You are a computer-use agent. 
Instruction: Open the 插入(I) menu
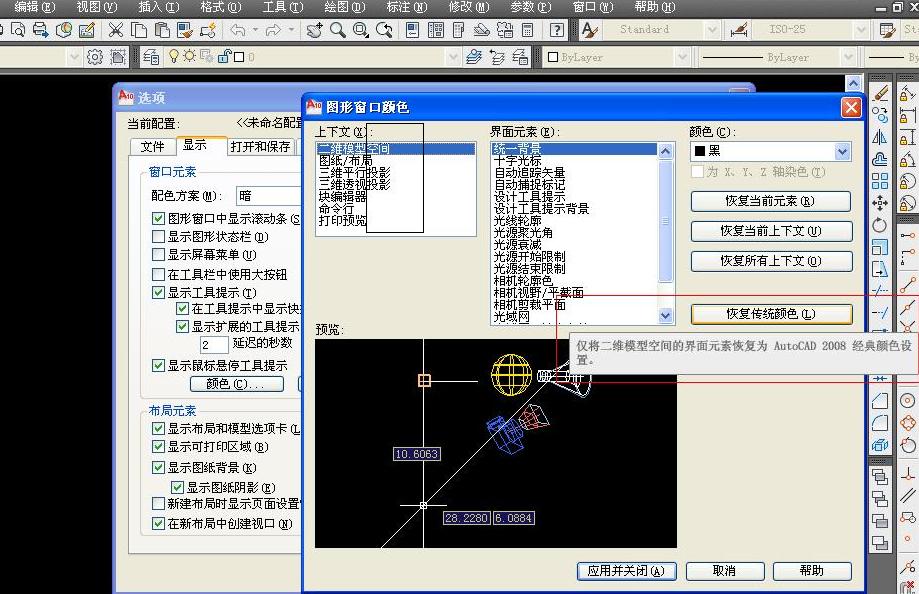coord(158,7)
